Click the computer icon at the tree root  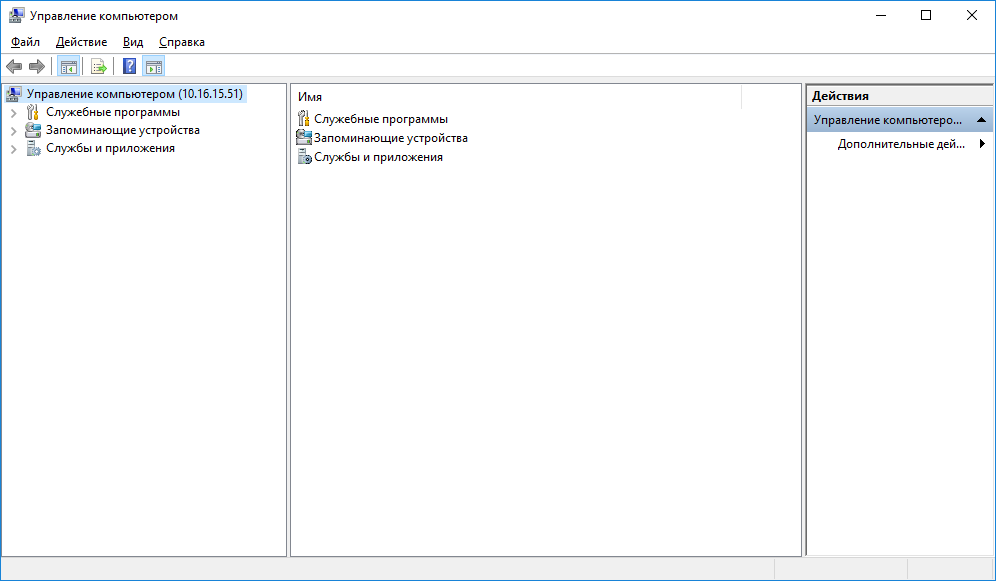click(13, 94)
